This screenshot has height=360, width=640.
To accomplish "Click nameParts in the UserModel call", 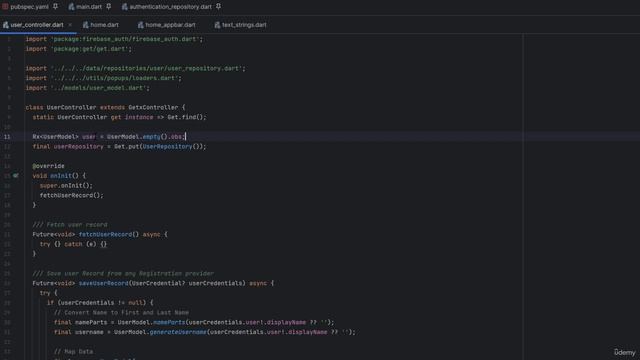I will click(x=169, y=322).
